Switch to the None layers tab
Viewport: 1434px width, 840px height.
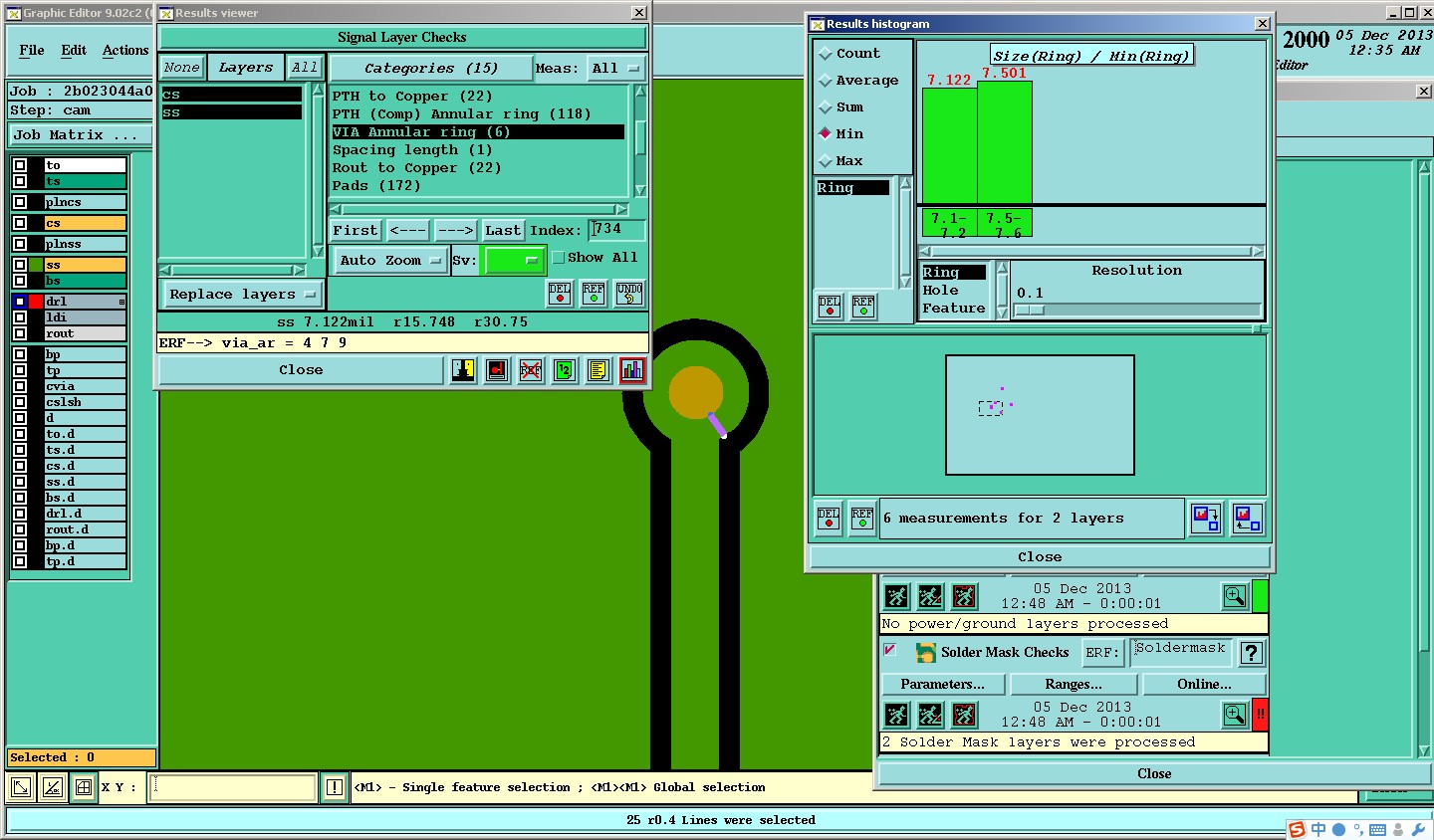182,68
